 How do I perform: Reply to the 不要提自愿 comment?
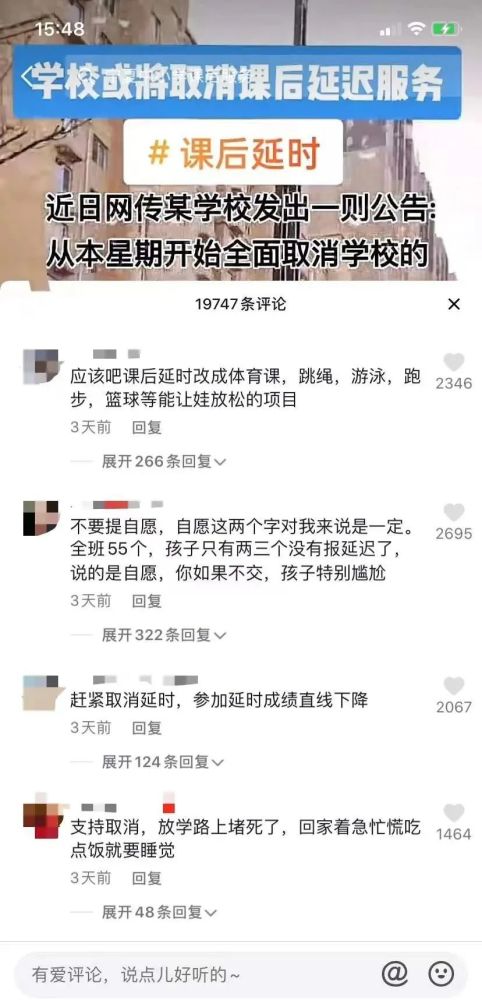147,601
